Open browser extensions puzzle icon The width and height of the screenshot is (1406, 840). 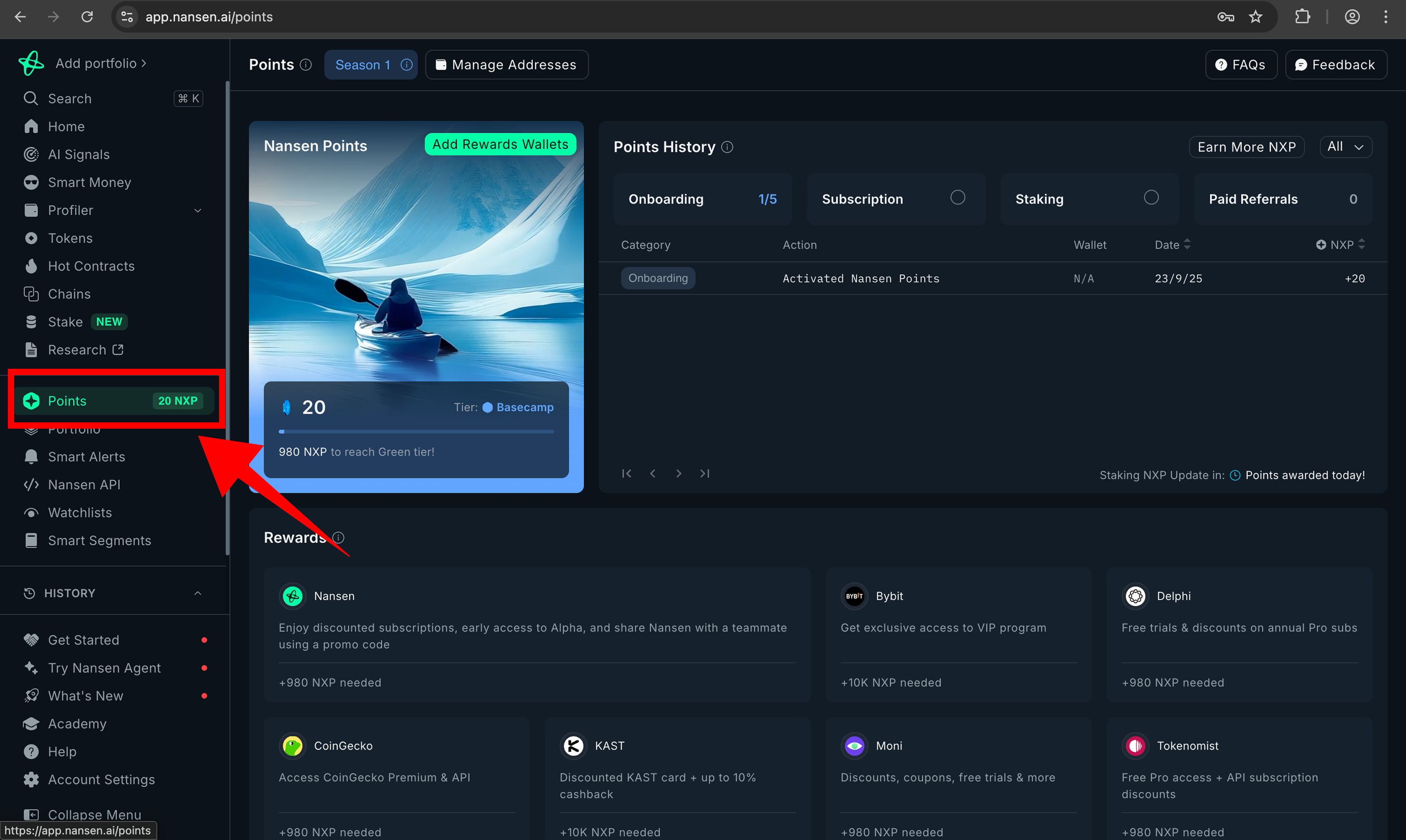point(1302,17)
